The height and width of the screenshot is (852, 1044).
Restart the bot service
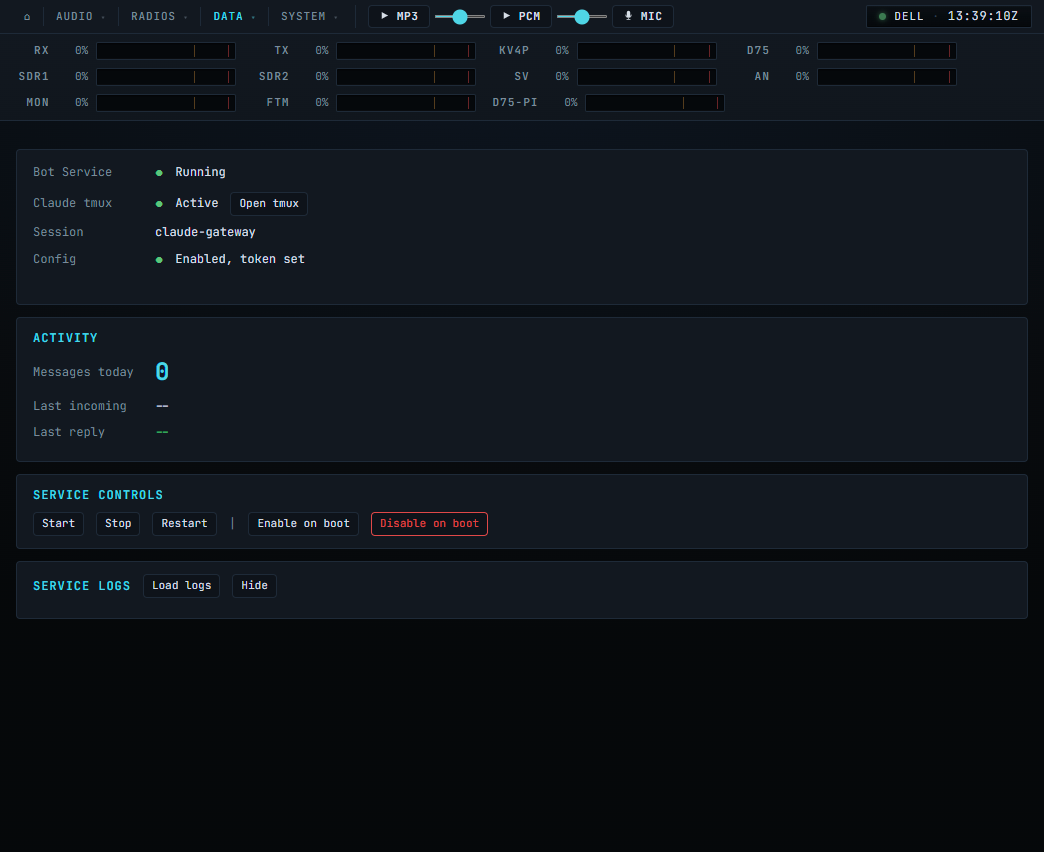[184, 524]
